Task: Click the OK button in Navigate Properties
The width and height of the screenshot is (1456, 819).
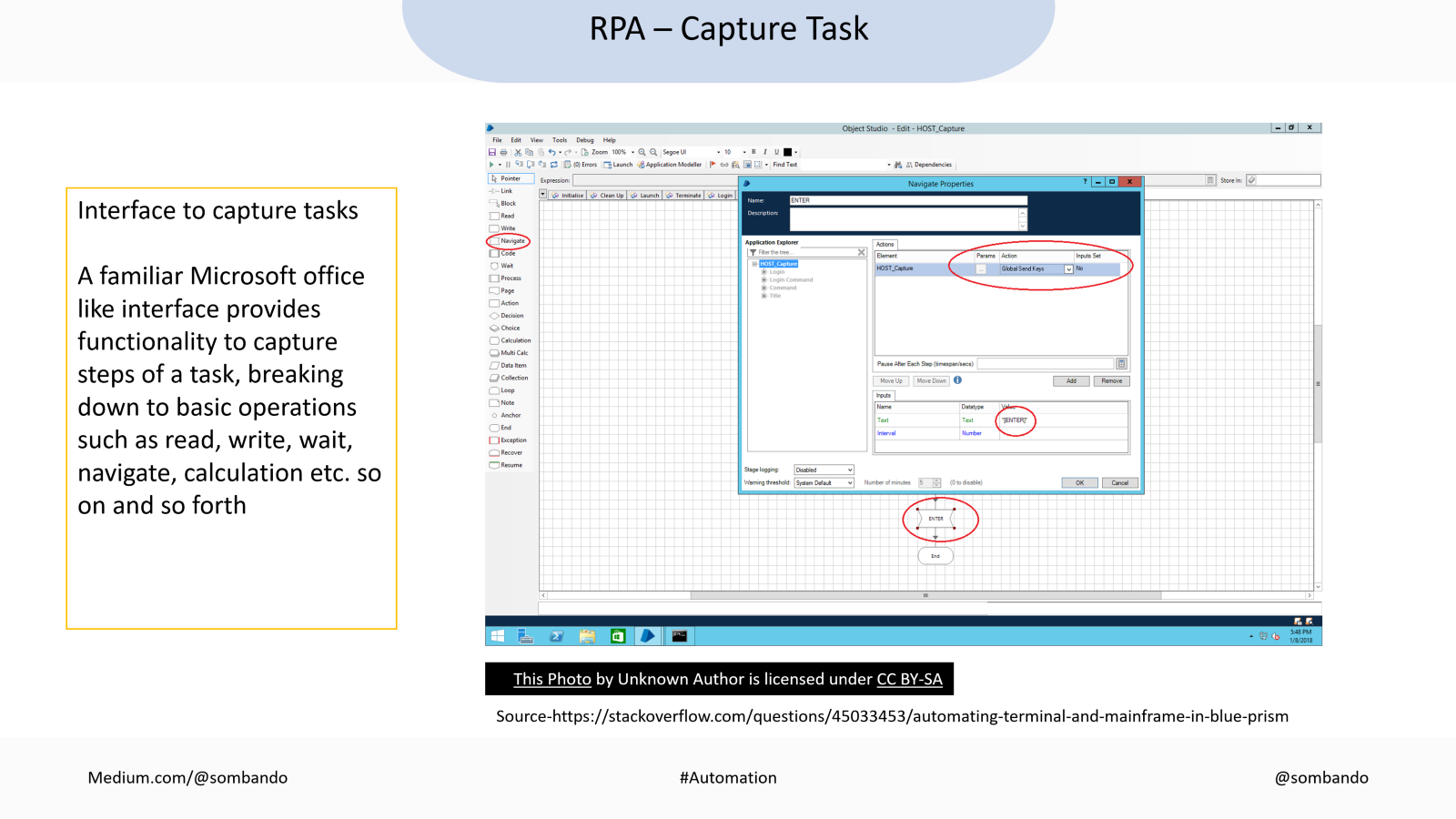Action: click(1079, 483)
